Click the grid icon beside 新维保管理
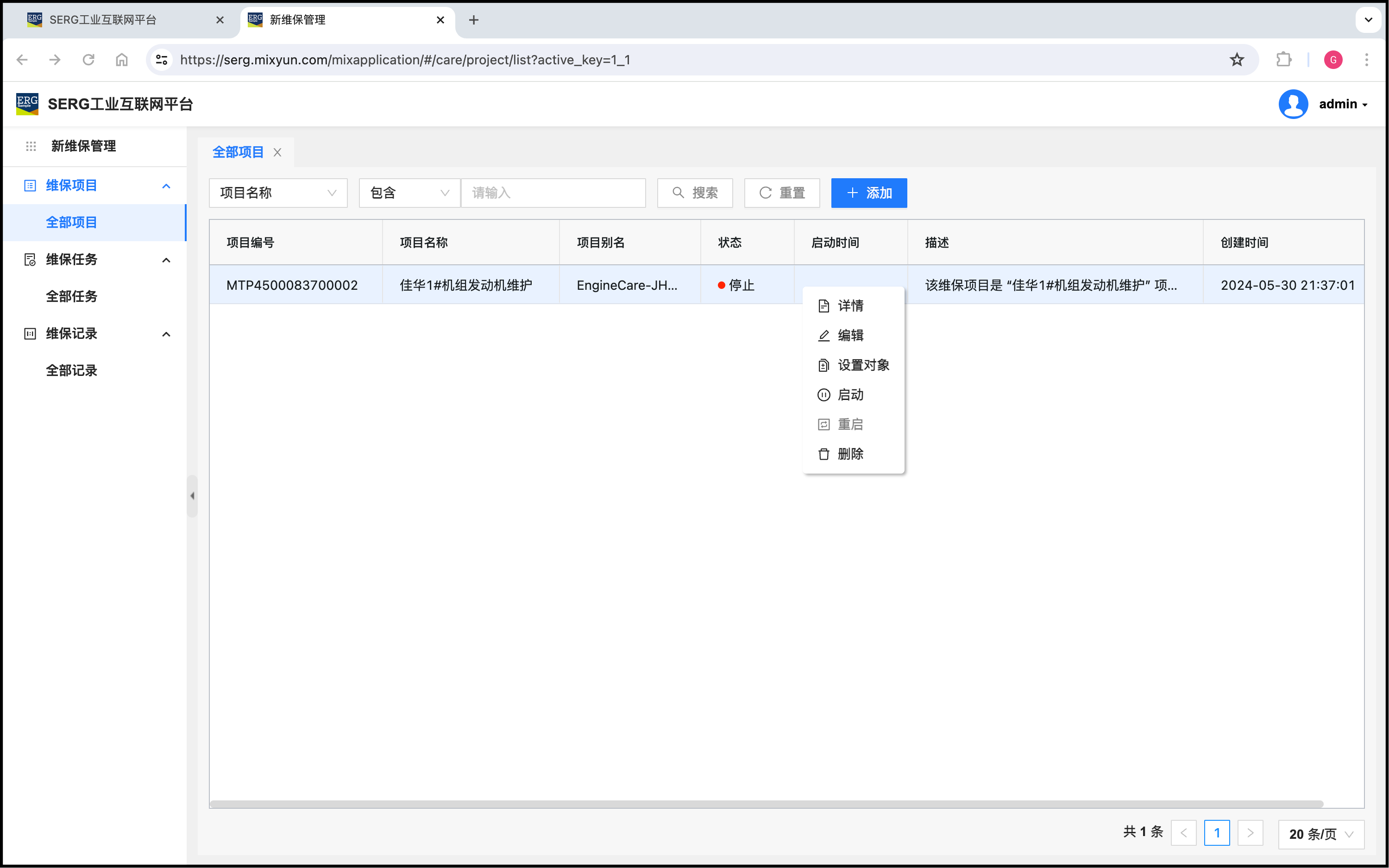1389x868 pixels. pyautogui.click(x=31, y=146)
